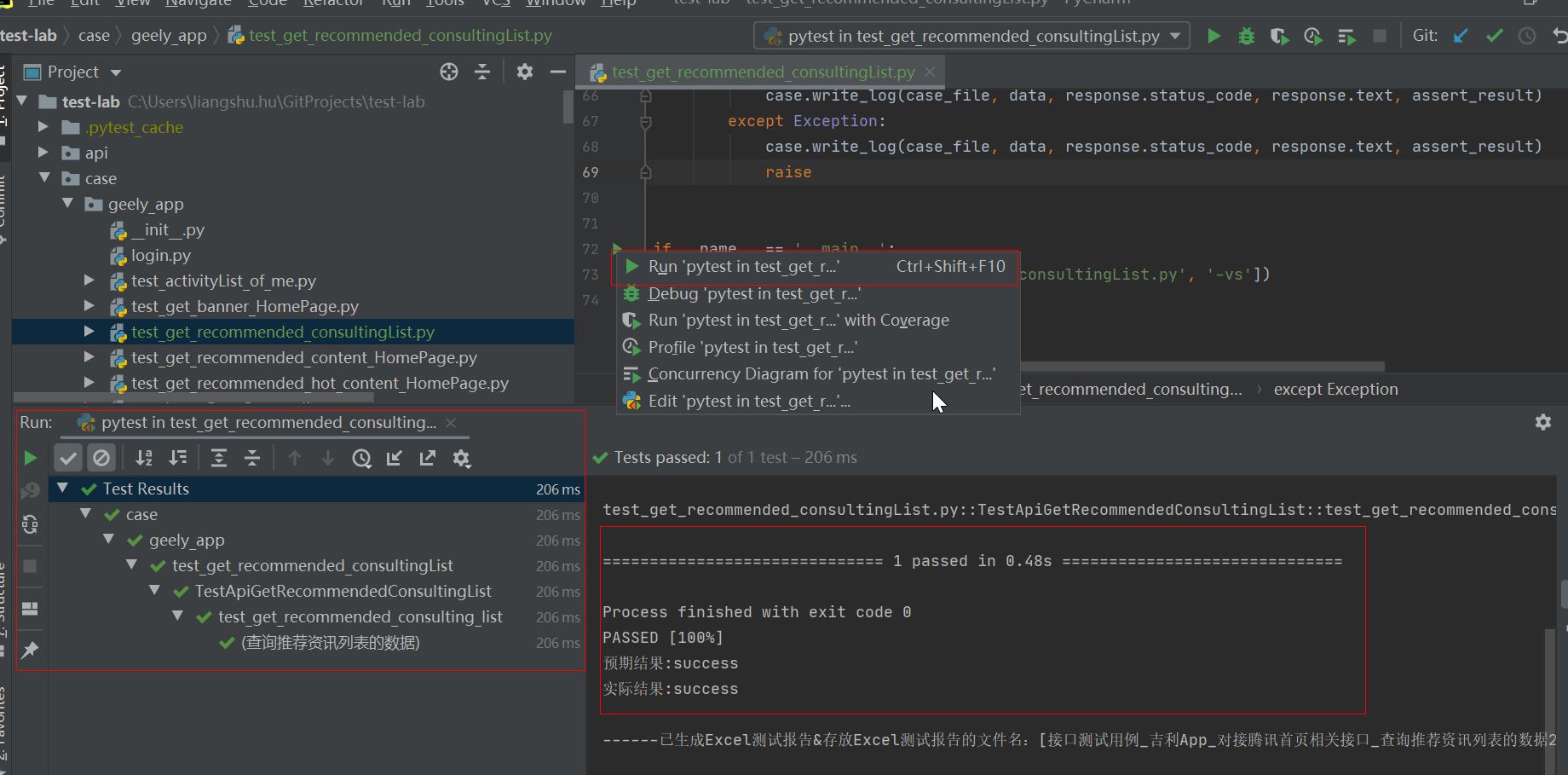Toggle Show Ignored tests filter

pos(101,457)
